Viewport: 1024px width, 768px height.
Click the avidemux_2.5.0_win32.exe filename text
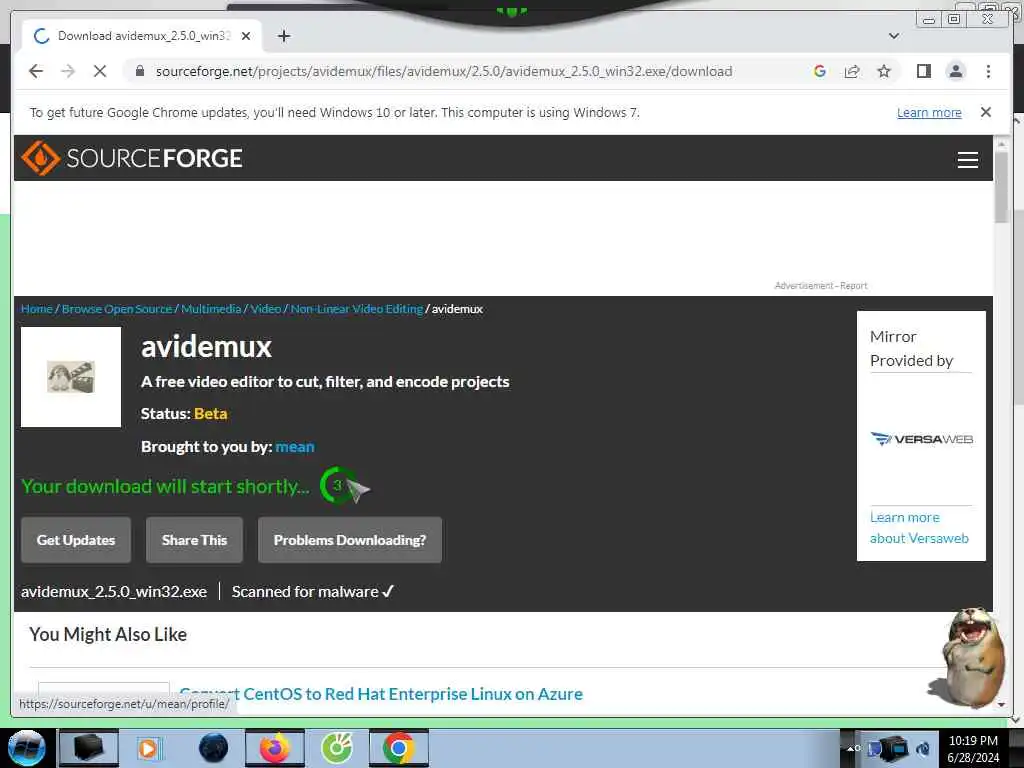114,592
